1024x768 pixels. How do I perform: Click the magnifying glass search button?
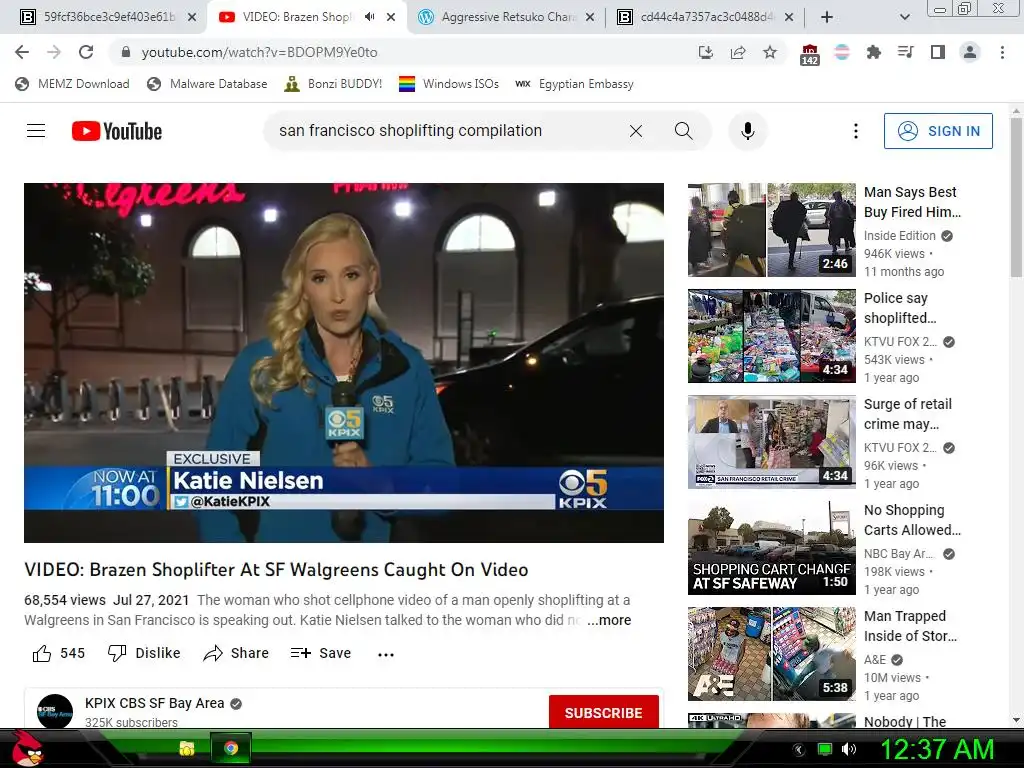(x=684, y=131)
